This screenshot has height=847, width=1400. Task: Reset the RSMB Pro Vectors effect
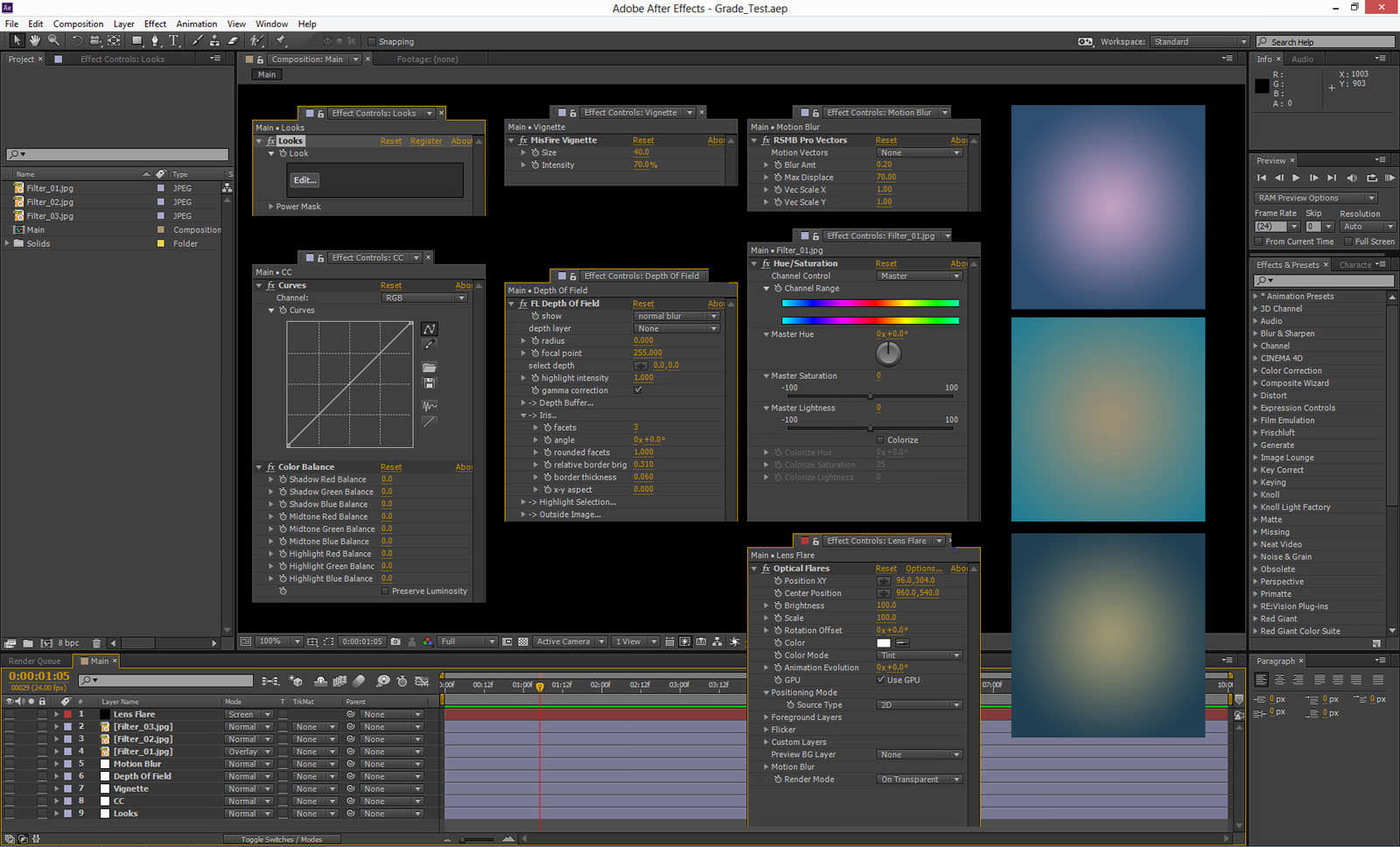tap(886, 140)
